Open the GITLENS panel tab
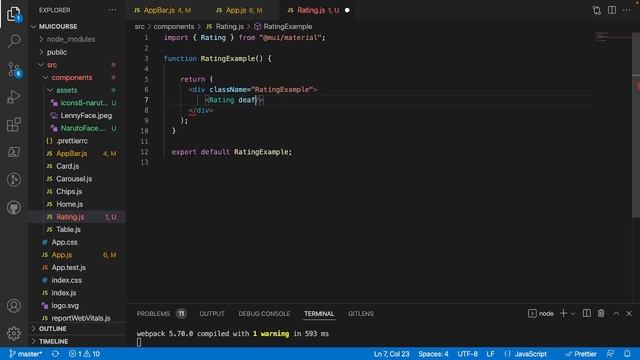The image size is (640, 360). (361, 313)
